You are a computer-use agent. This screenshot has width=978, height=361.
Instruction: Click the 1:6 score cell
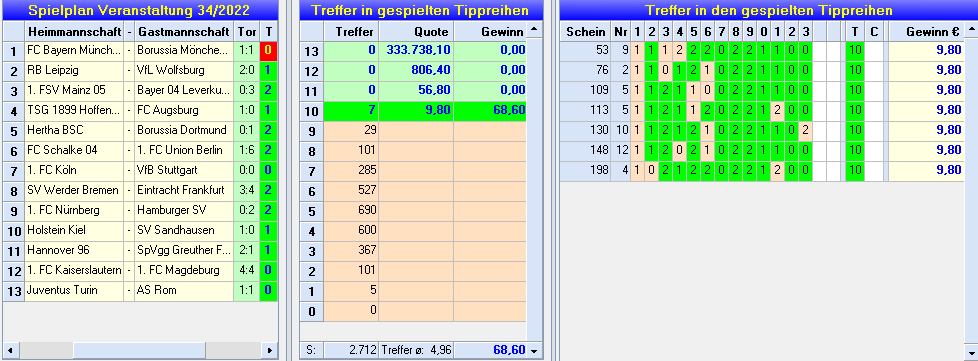click(246, 150)
